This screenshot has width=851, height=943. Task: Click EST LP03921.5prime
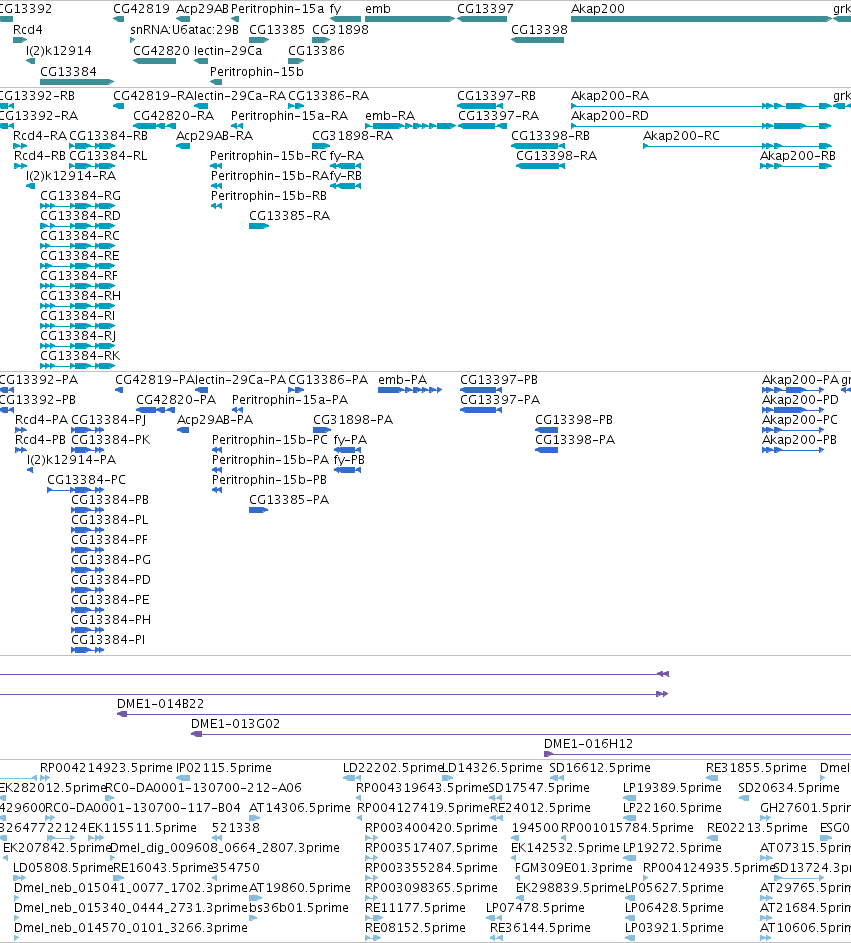coord(674,928)
